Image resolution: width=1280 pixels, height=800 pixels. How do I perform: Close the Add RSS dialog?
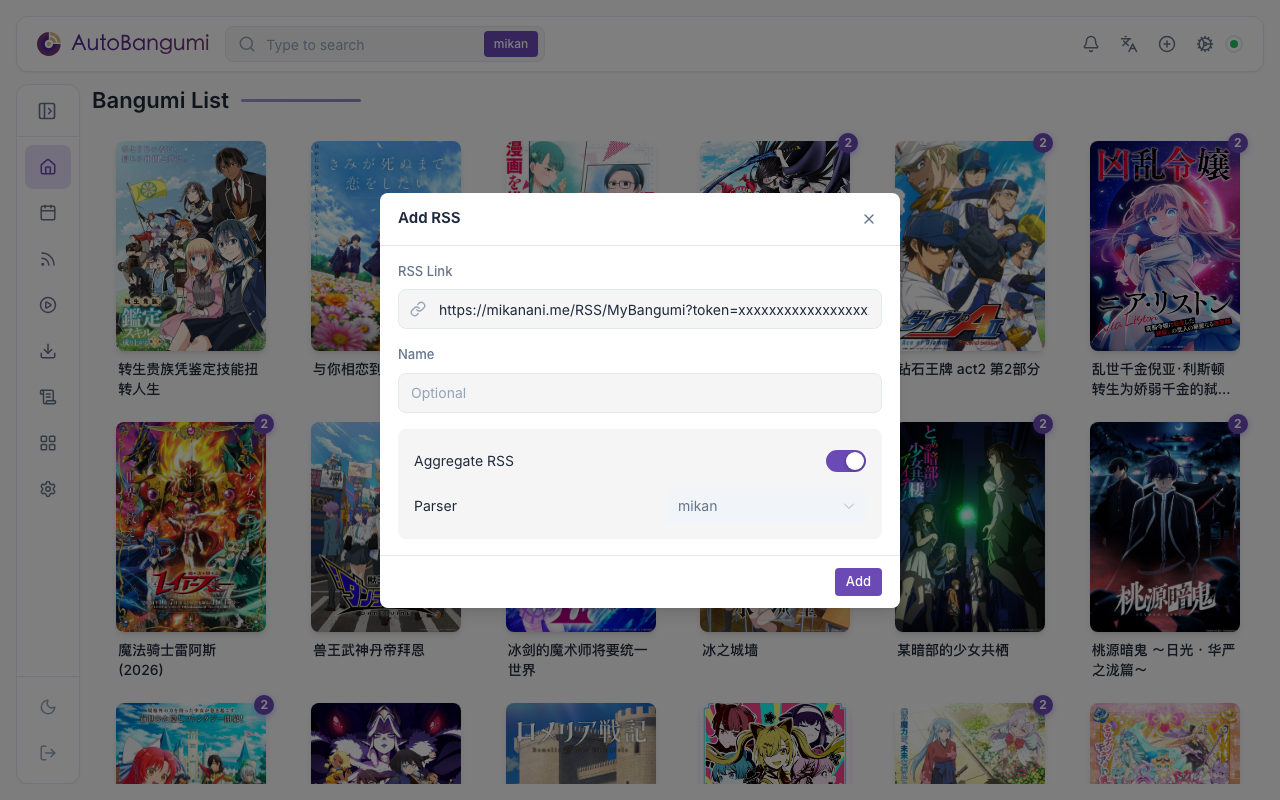tap(869, 219)
